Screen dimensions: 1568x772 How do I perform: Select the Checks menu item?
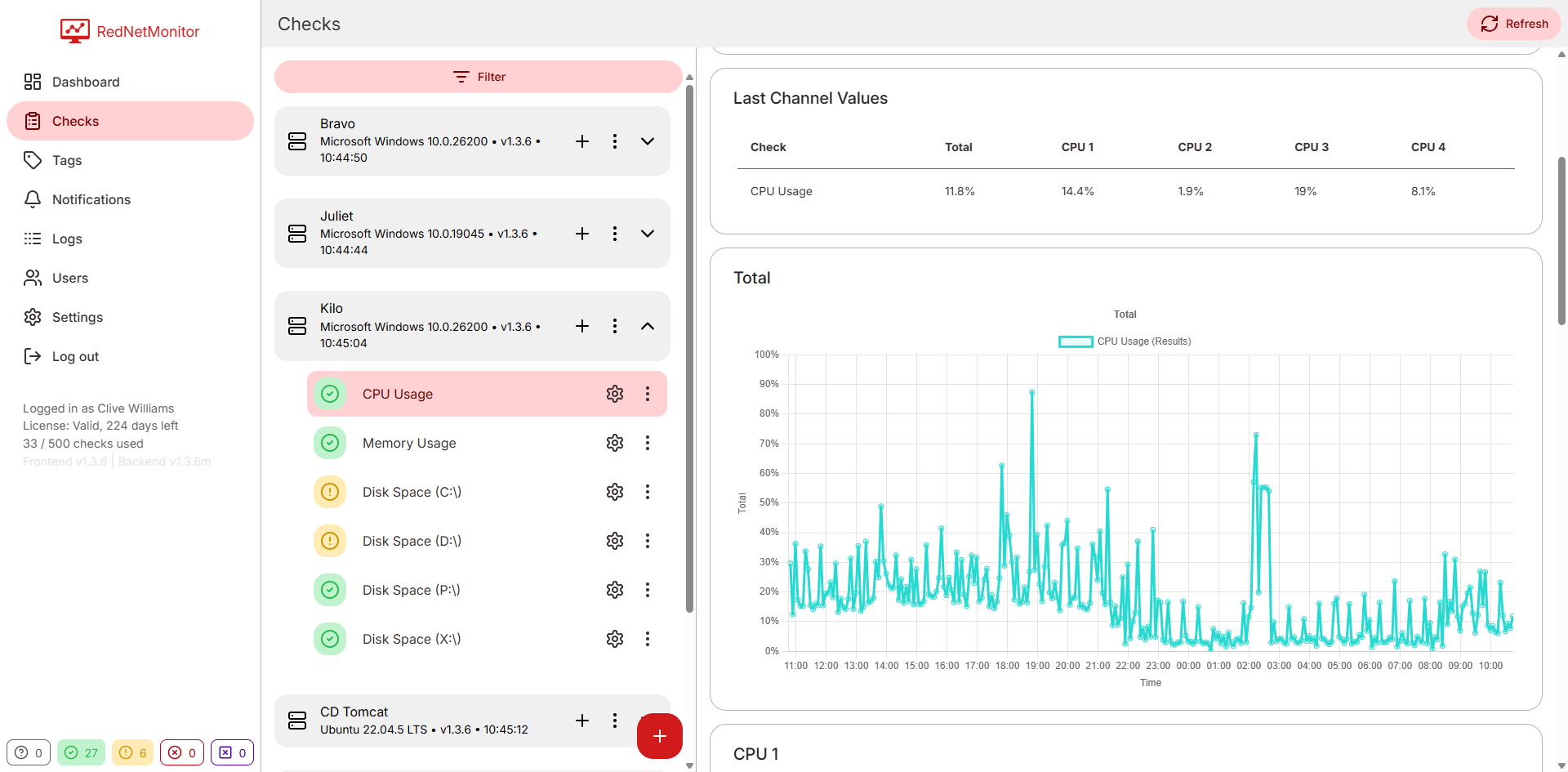(x=130, y=121)
